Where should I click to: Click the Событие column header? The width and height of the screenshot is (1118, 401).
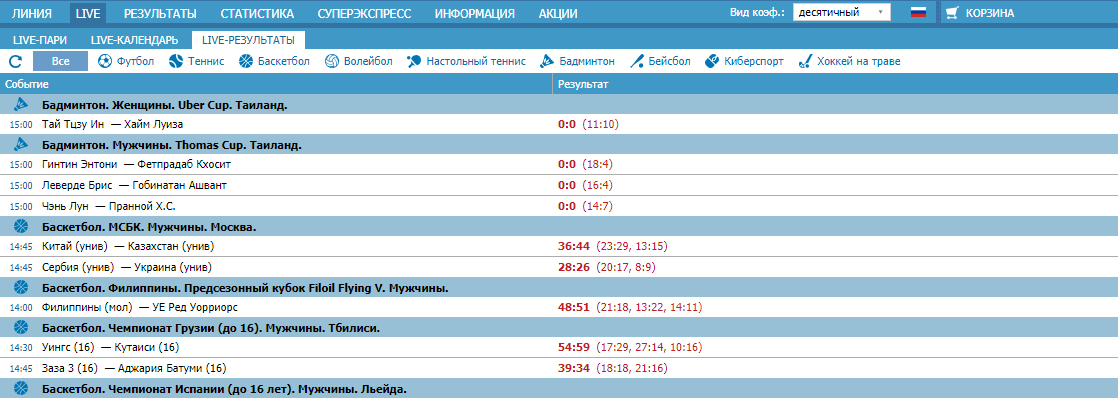[26, 84]
